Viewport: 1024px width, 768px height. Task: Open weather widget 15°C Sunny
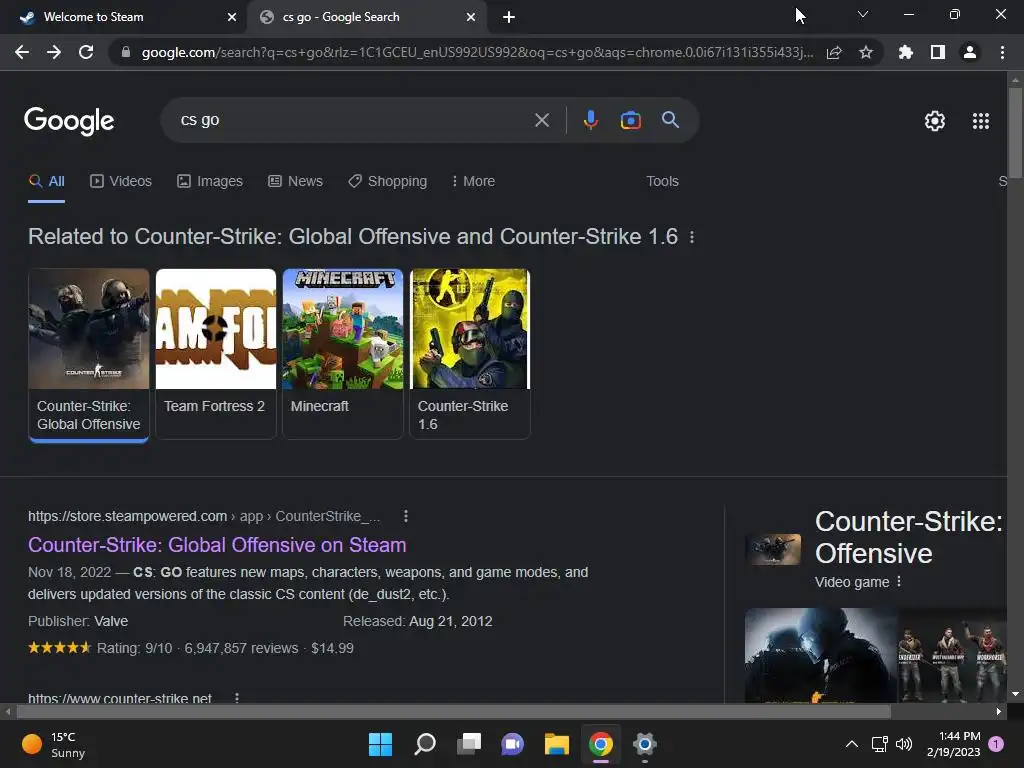click(x=54, y=744)
